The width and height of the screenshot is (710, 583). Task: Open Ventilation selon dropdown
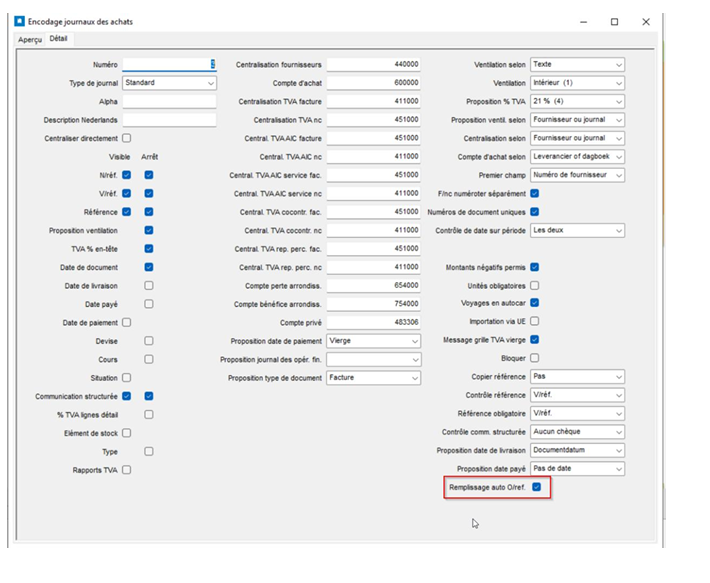(x=577, y=64)
